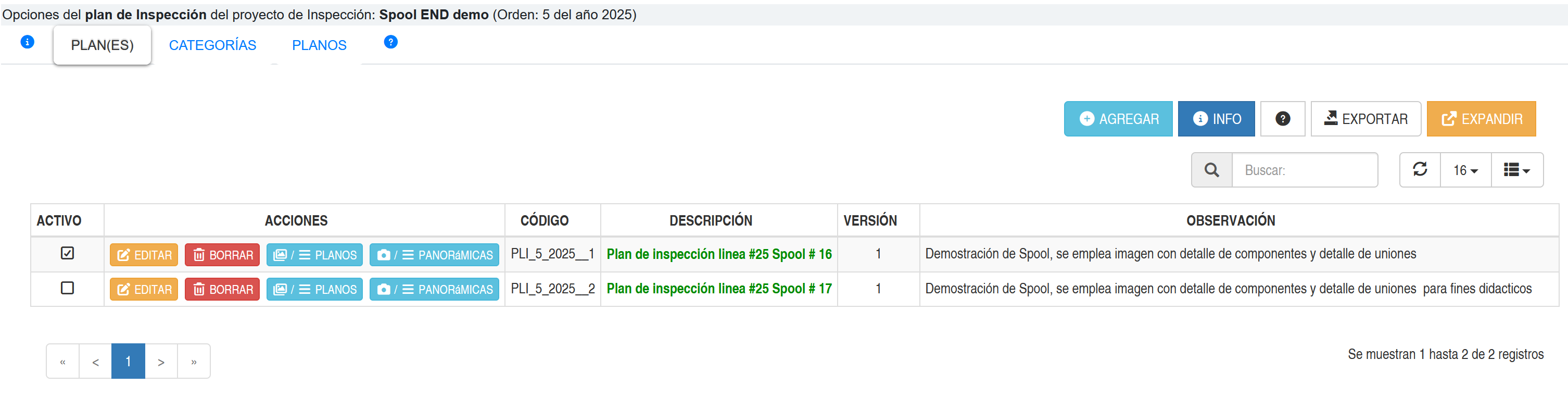Switch to the CATEGORÍAS tab
Image resolution: width=1568 pixels, height=397 pixels.
212,45
